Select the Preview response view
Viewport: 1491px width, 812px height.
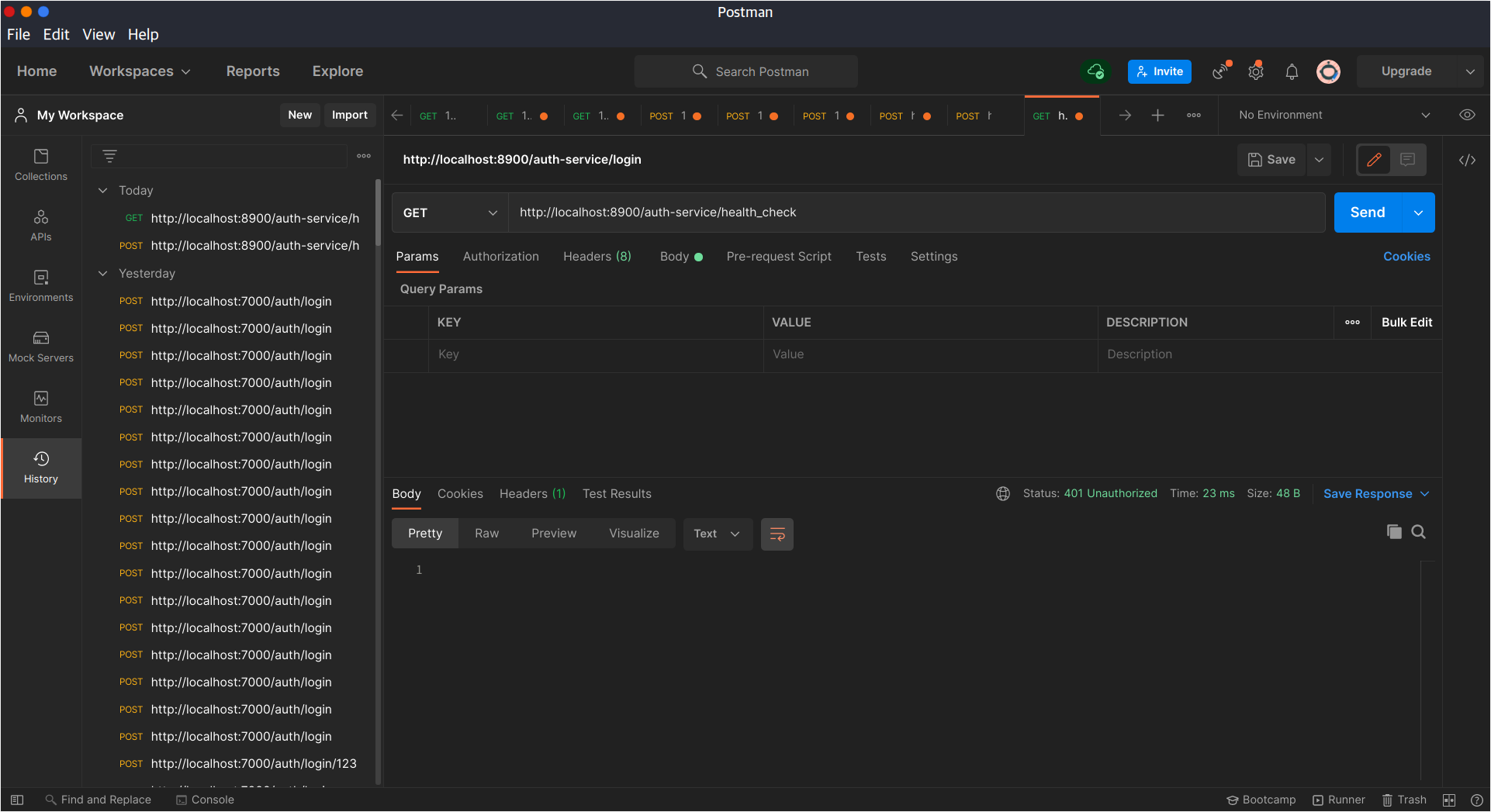(554, 534)
